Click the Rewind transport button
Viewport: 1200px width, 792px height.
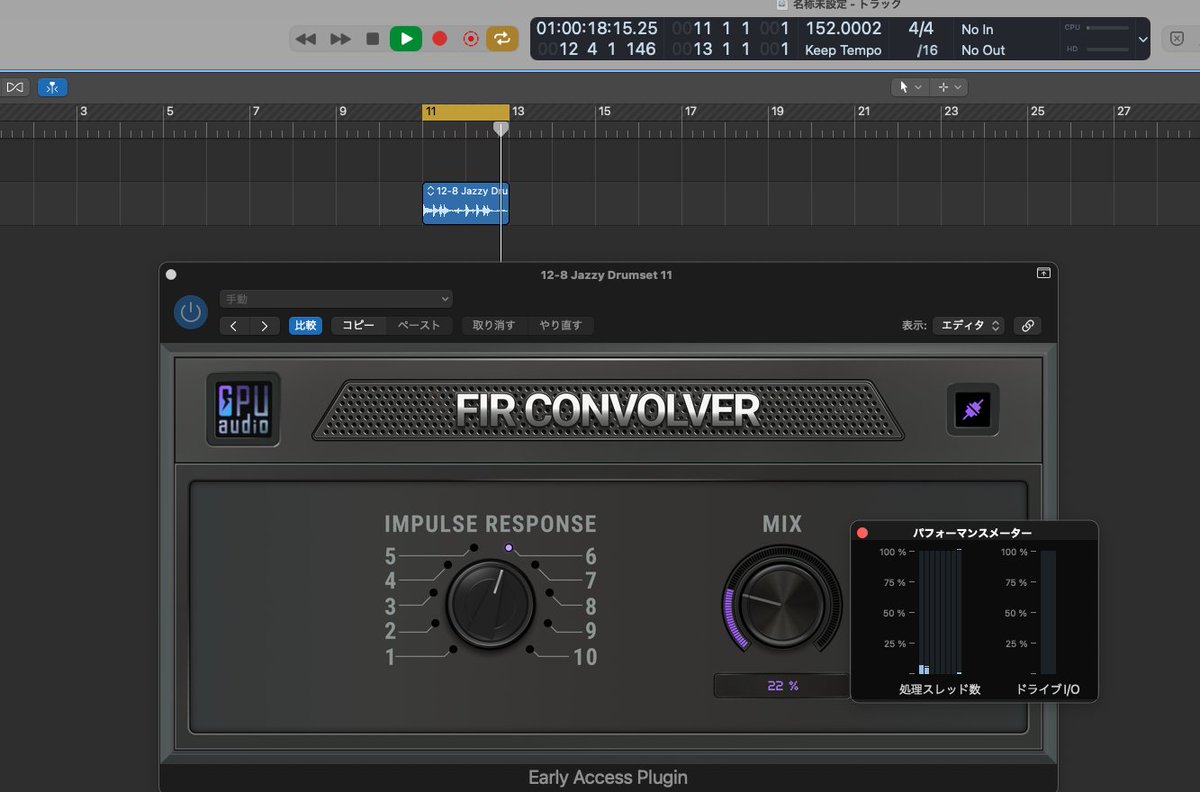pyautogui.click(x=306, y=39)
